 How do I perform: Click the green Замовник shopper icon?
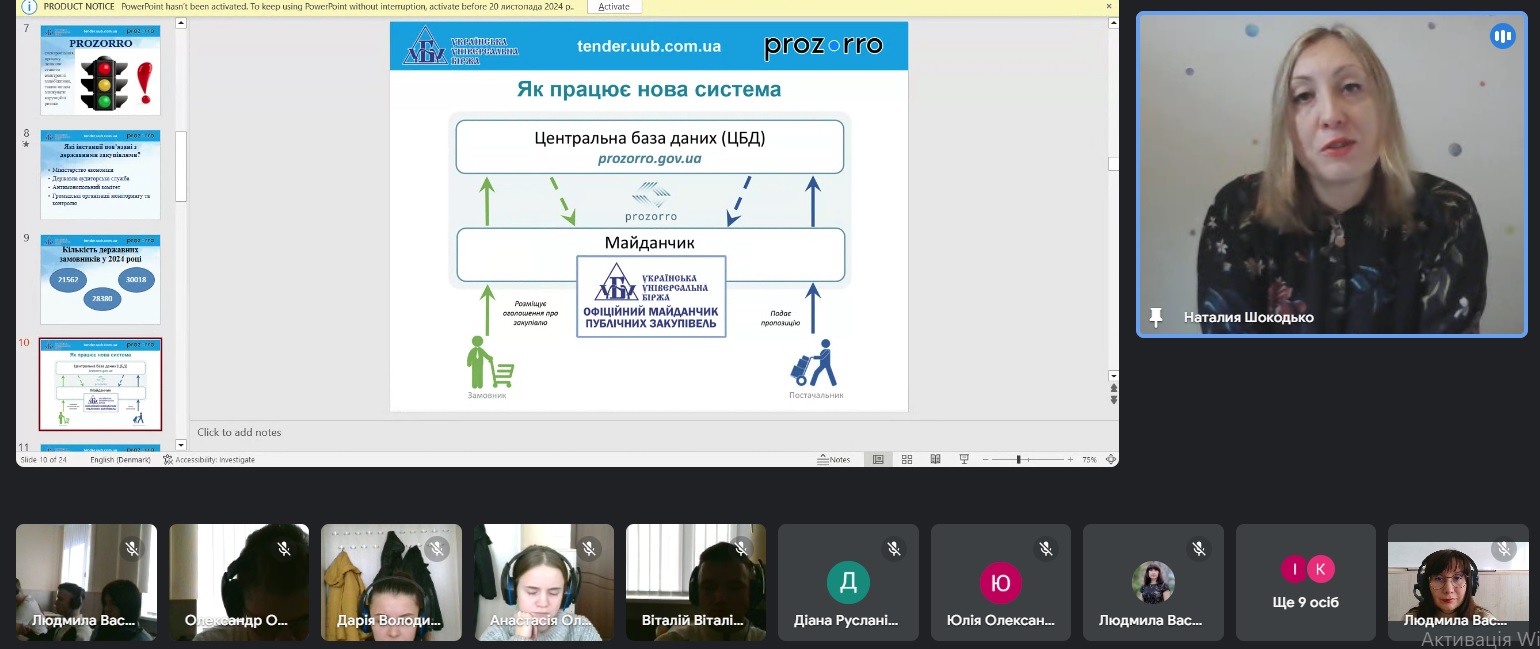coord(490,363)
